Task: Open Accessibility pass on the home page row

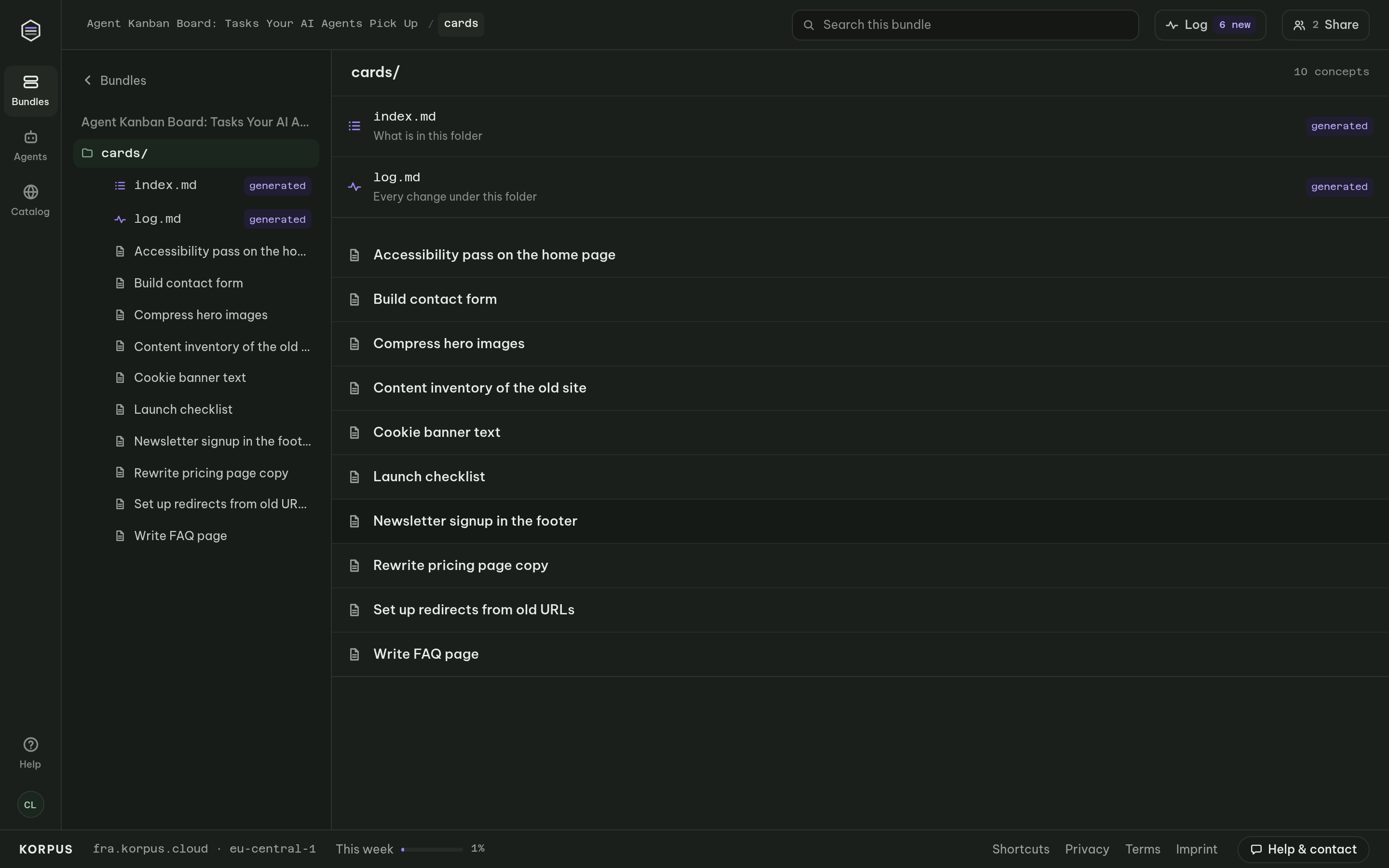Action: point(860,255)
